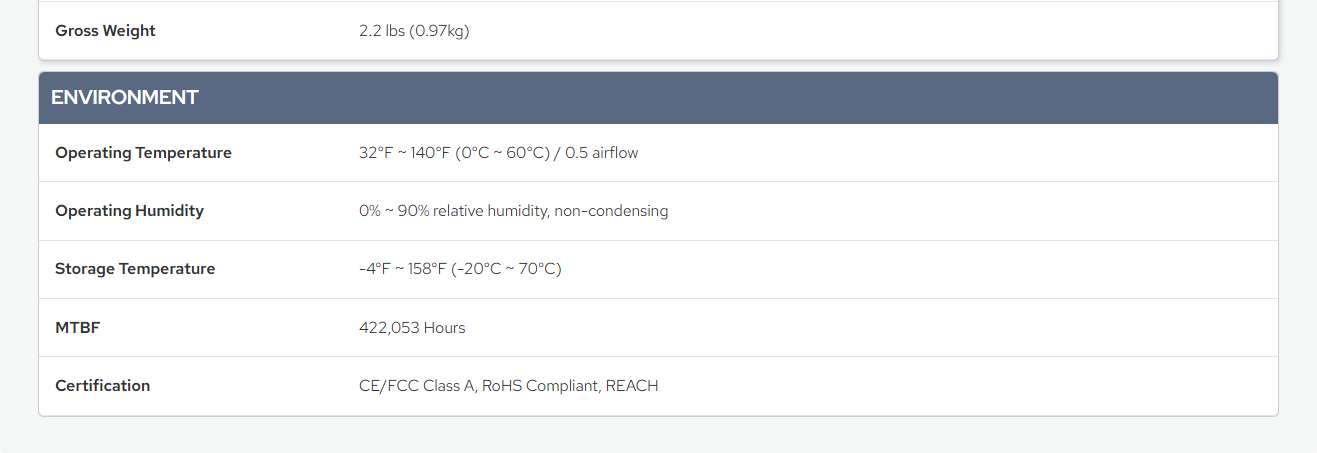The image size is (1317, 453).
Task: Click the REACH certification text
Action: coord(632,386)
